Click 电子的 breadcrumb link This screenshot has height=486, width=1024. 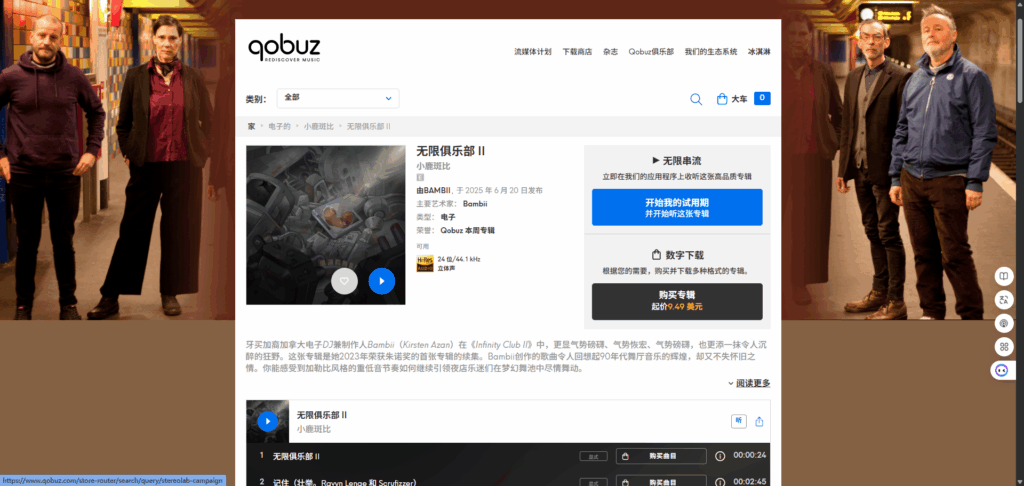pos(280,126)
